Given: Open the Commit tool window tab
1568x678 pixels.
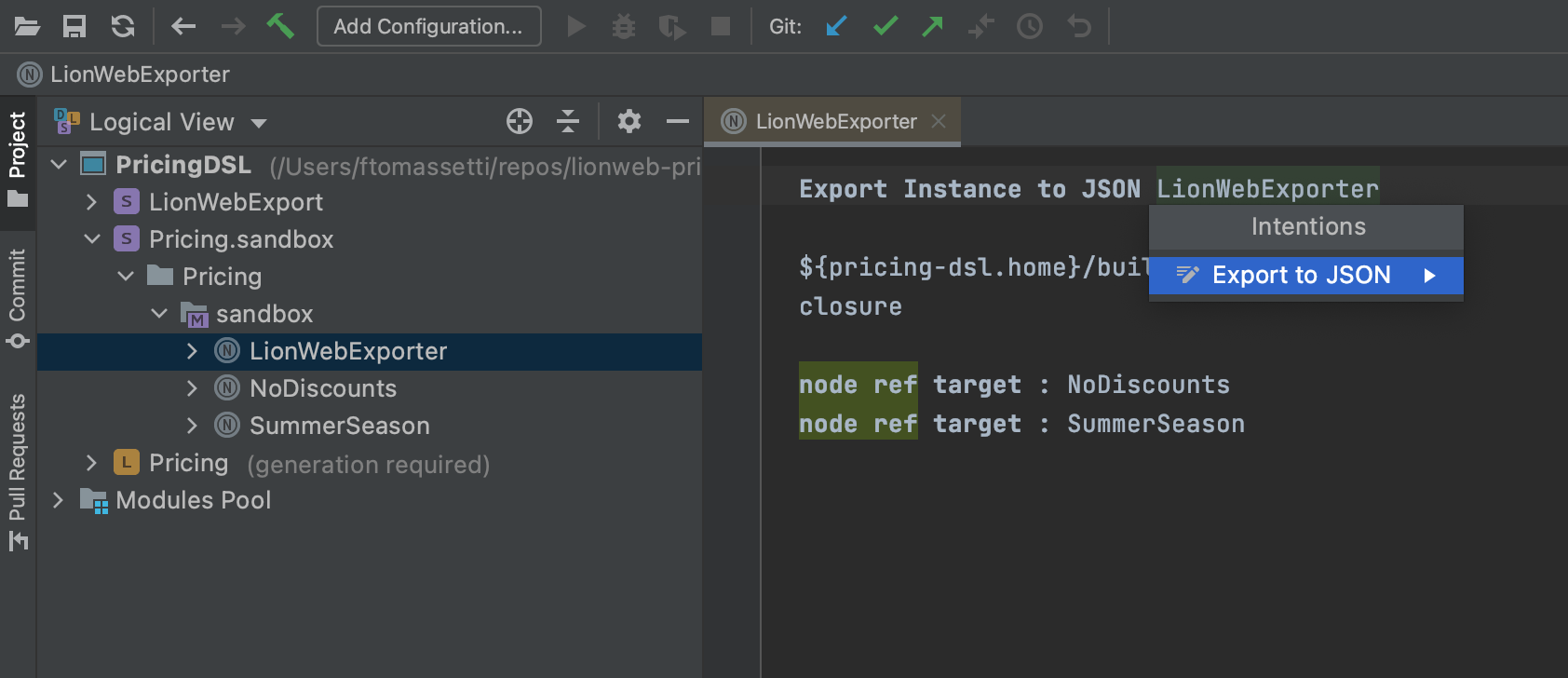Looking at the screenshot, I should point(18,298).
